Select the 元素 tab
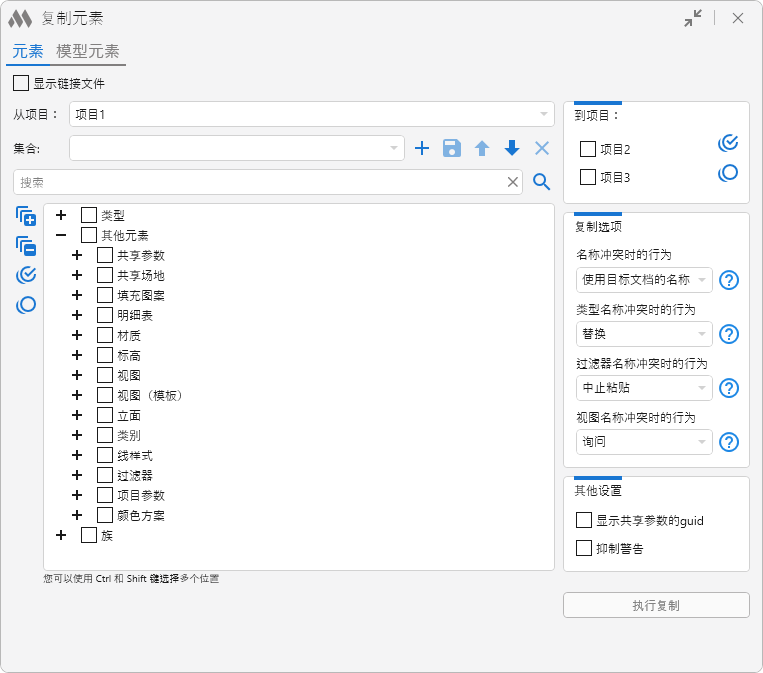 pyautogui.click(x=27, y=52)
